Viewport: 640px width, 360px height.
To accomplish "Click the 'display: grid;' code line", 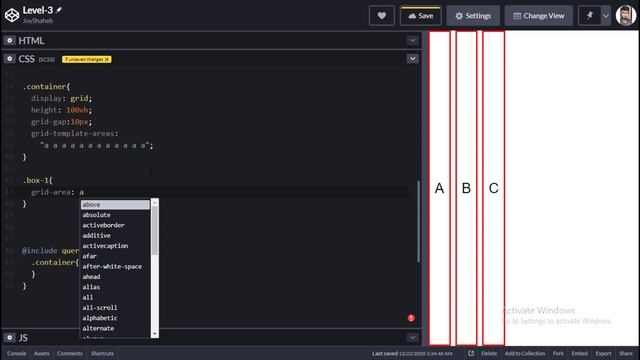I will pyautogui.click(x=62, y=98).
